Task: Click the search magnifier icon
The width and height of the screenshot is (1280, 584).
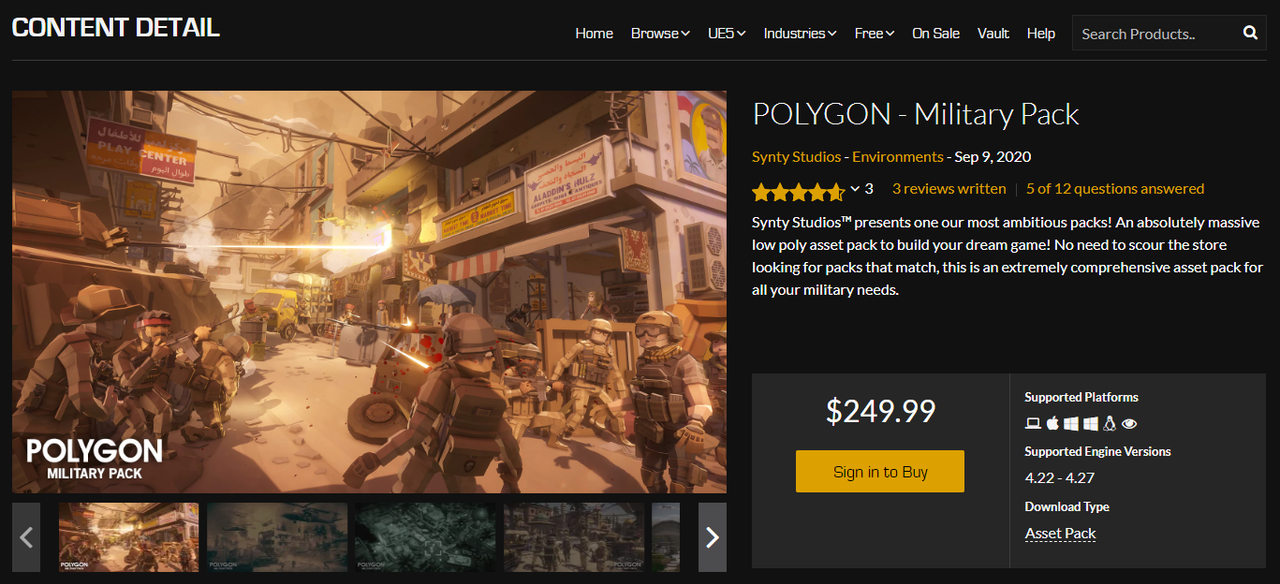Action: tap(1250, 33)
